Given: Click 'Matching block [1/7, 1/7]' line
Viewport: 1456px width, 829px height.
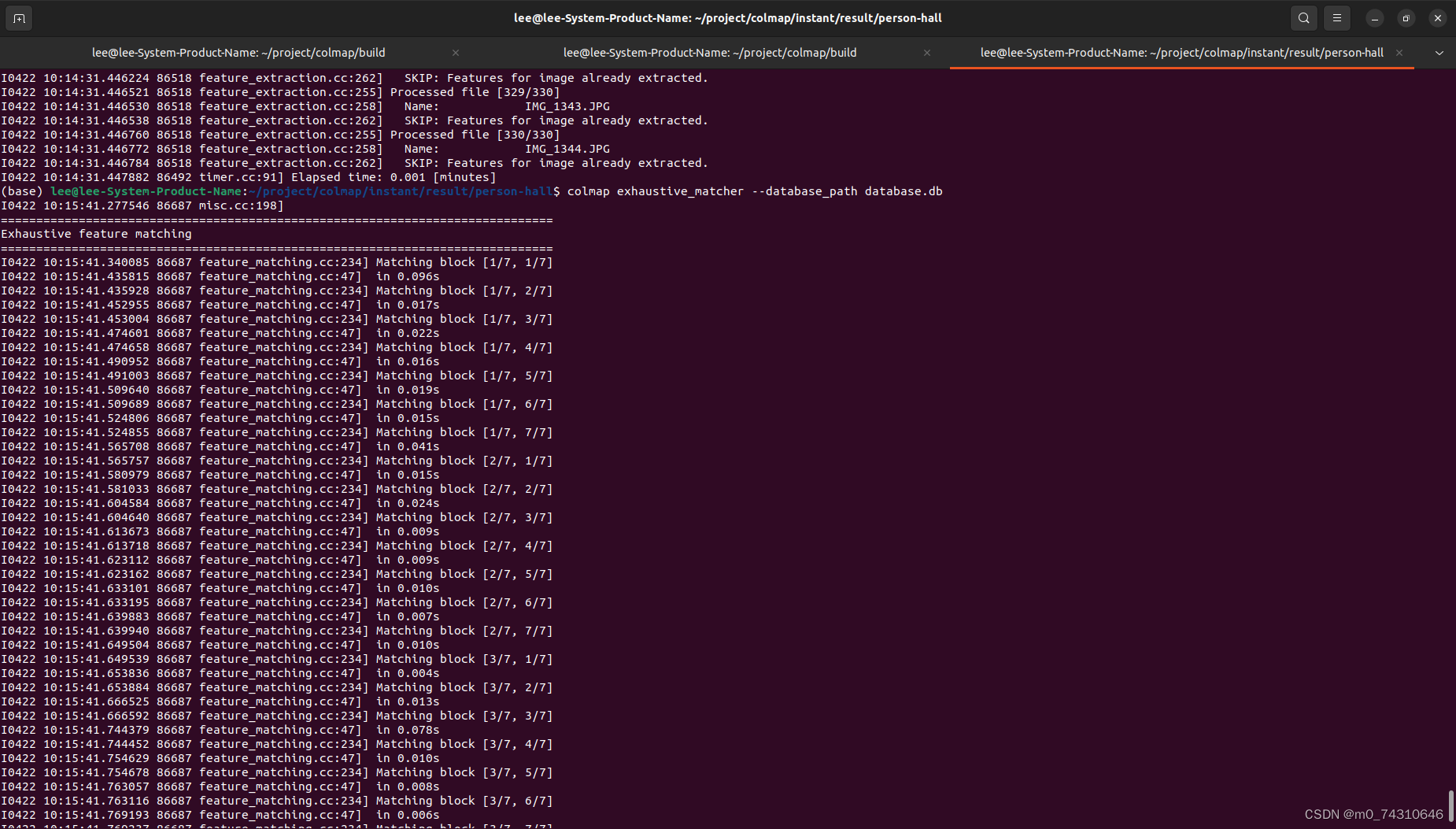Looking at the screenshot, I should pyautogui.click(x=277, y=262).
